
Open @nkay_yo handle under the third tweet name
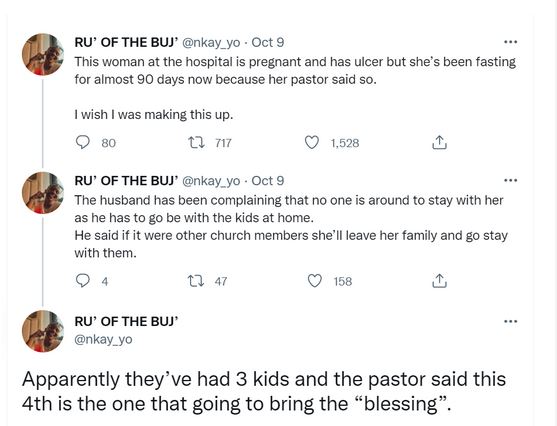(x=103, y=339)
